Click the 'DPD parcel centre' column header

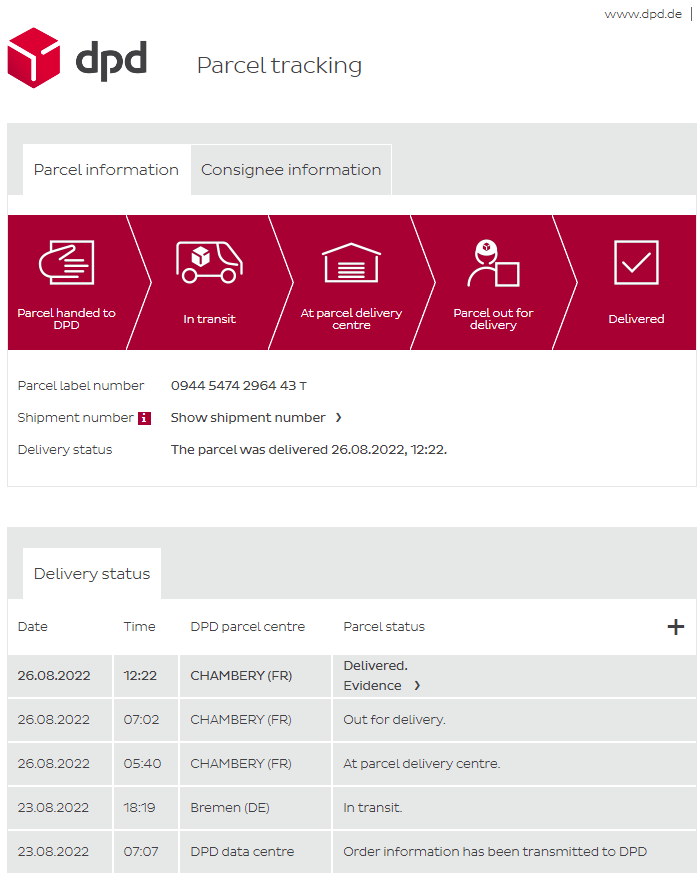pos(247,627)
